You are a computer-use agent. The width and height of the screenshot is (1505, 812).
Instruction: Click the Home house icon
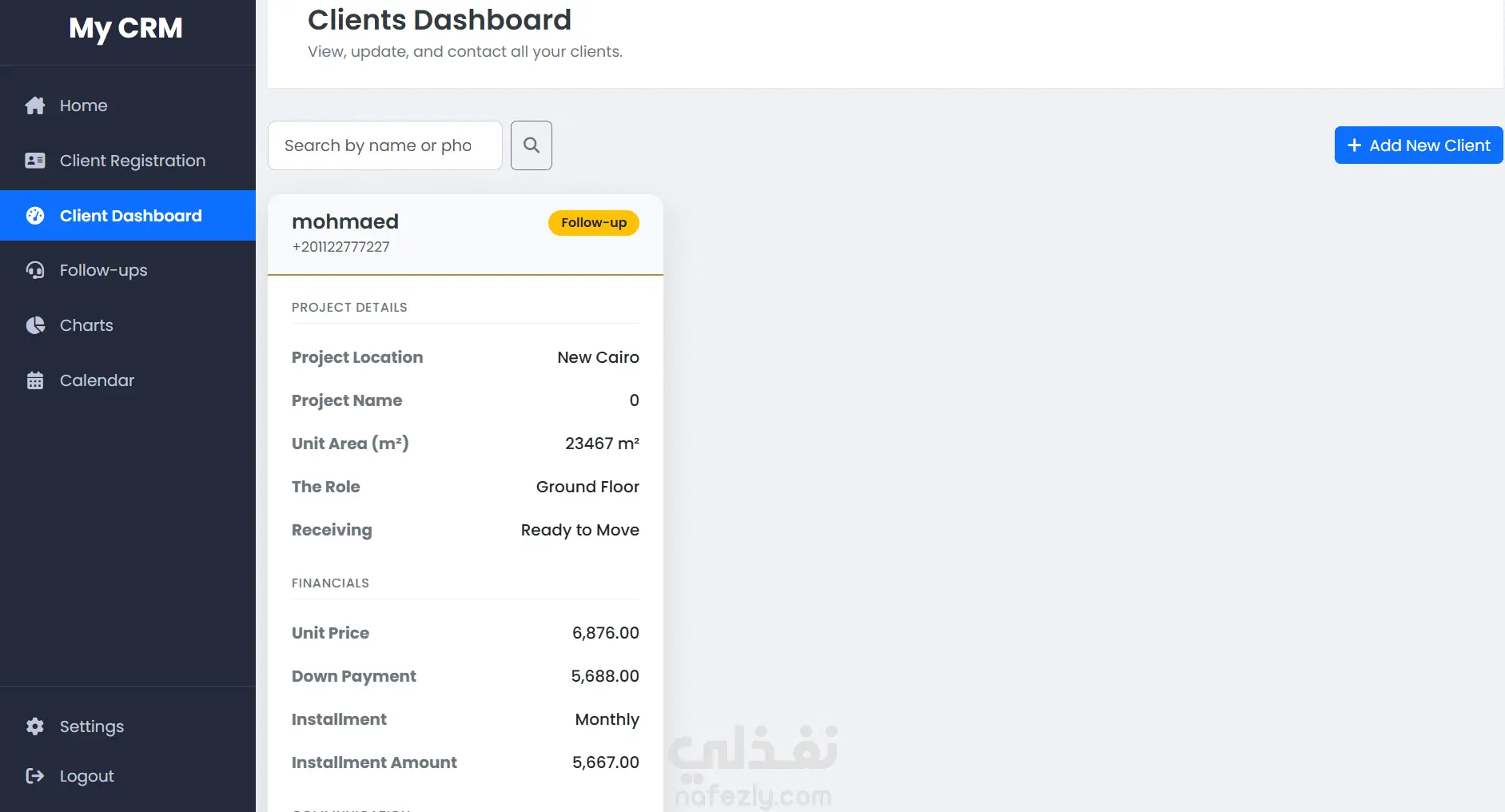tap(35, 105)
